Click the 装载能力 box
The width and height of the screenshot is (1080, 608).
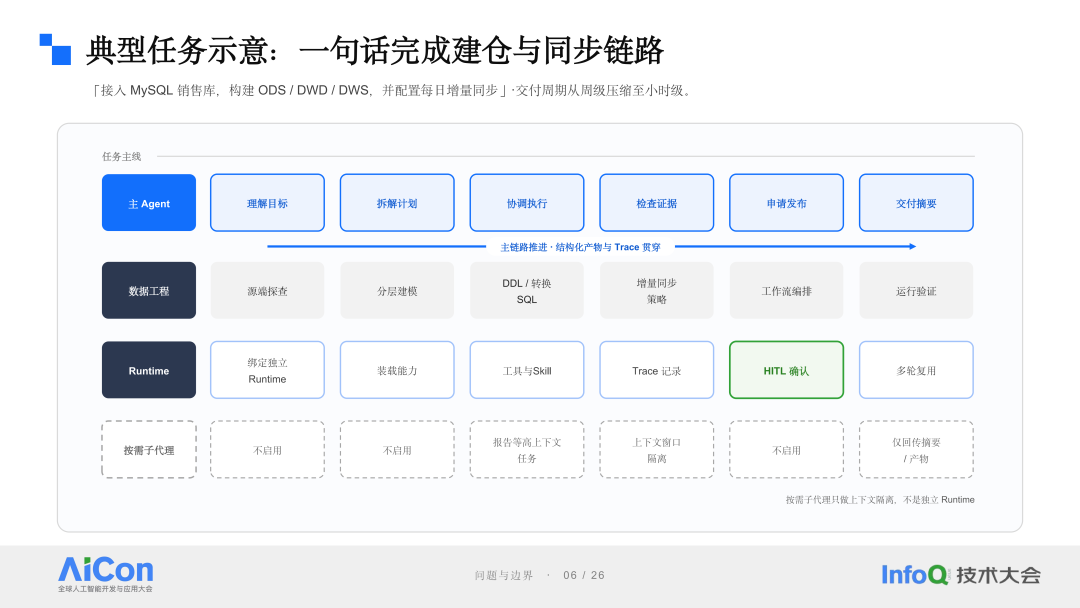pos(397,370)
